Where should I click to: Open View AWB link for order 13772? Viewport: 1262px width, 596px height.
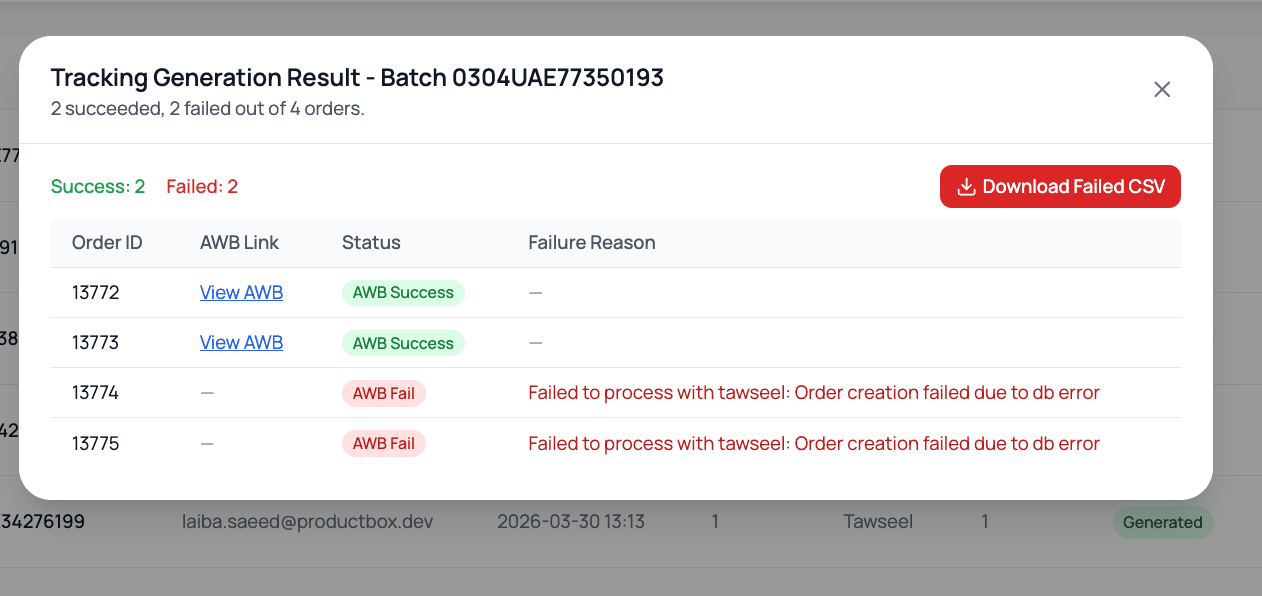pos(241,293)
